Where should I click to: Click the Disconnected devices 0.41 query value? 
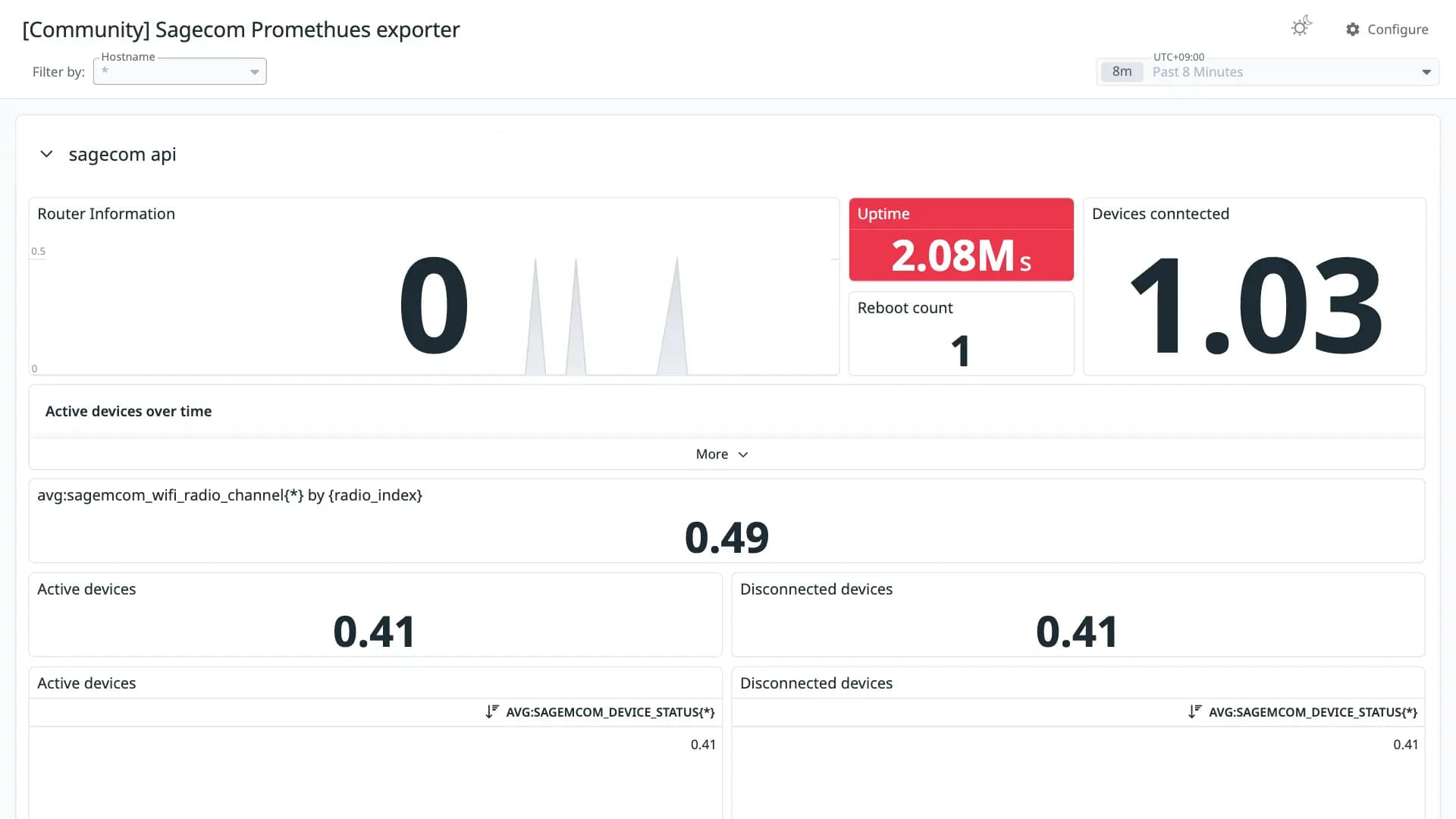[x=1077, y=632]
